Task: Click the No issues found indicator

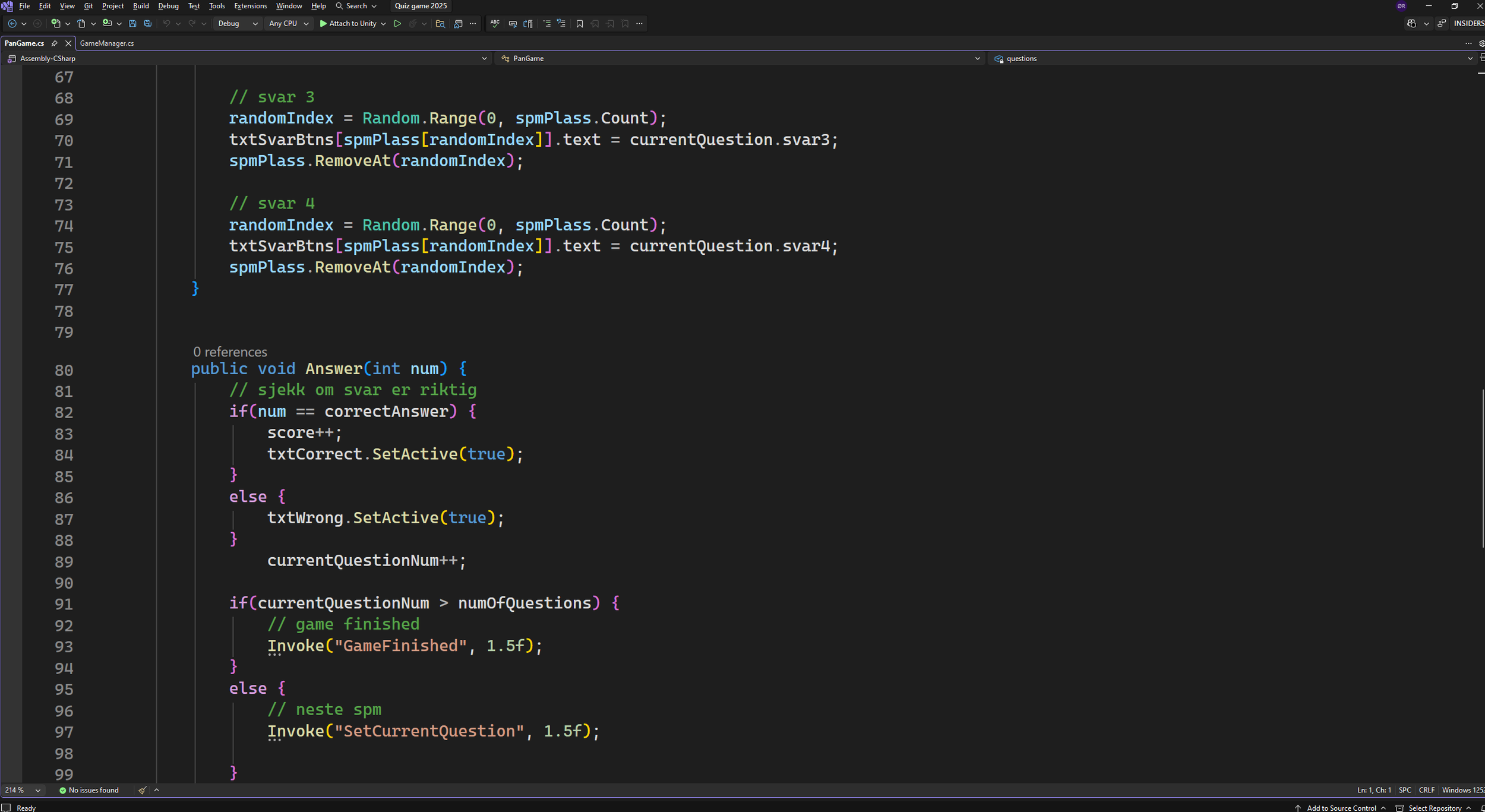Action: coord(89,790)
